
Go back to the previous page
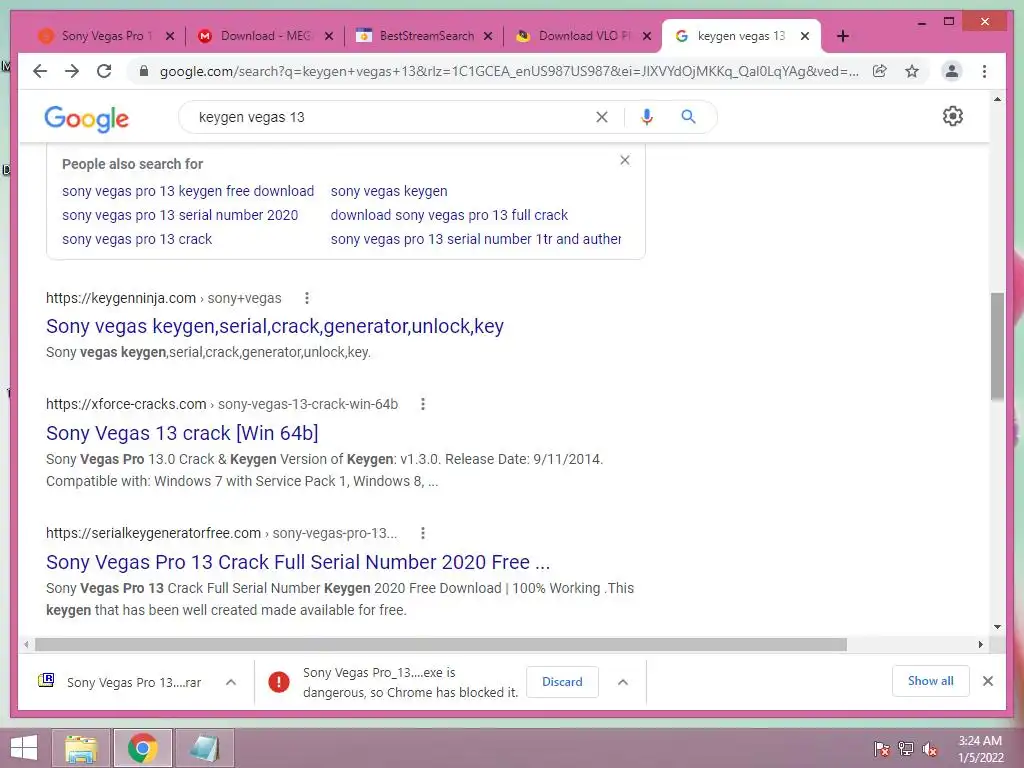click(40, 71)
